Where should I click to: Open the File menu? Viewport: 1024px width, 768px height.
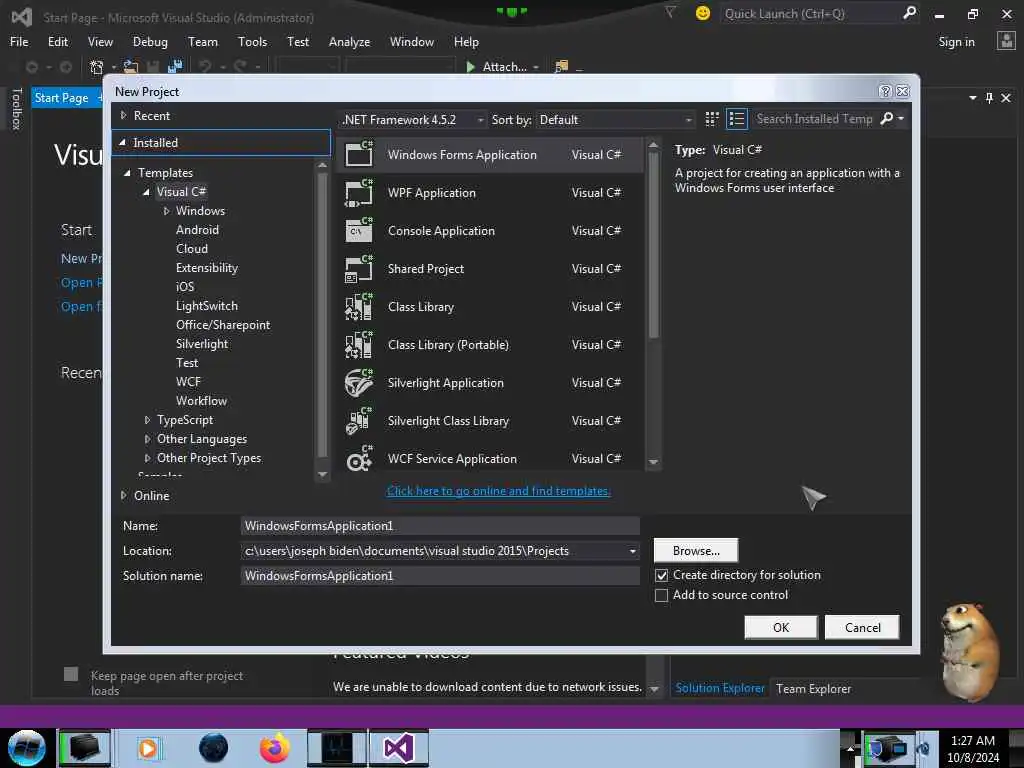pos(19,41)
